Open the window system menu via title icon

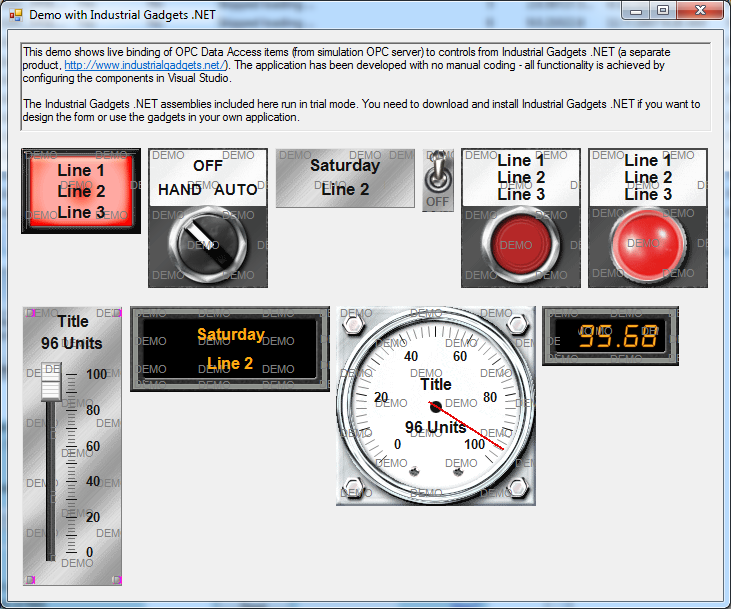[15, 15]
